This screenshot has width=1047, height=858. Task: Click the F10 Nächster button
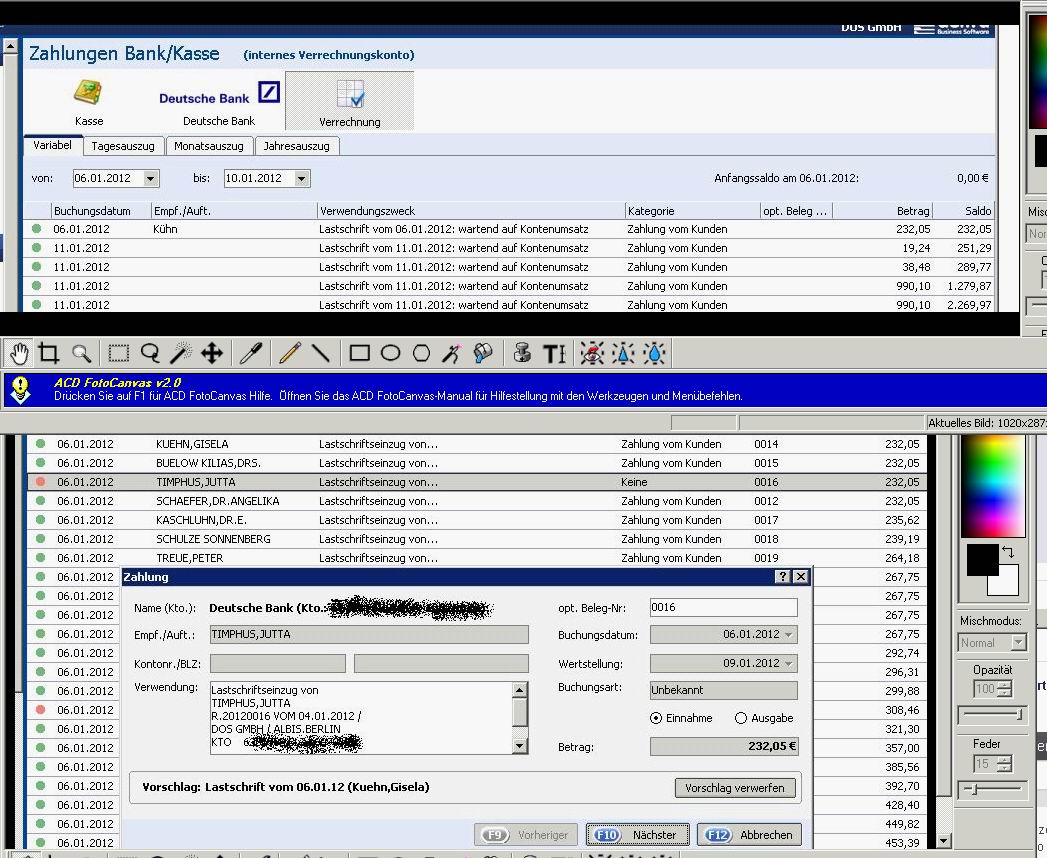click(x=637, y=835)
